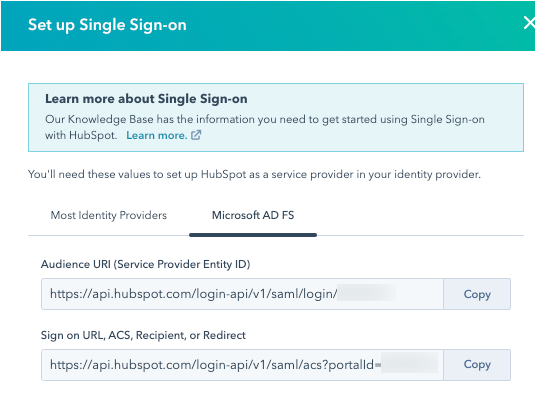Click the Audience URI Service Provider Entity ID label
This screenshot has height=402, width=536.
pyautogui.click(x=146, y=264)
